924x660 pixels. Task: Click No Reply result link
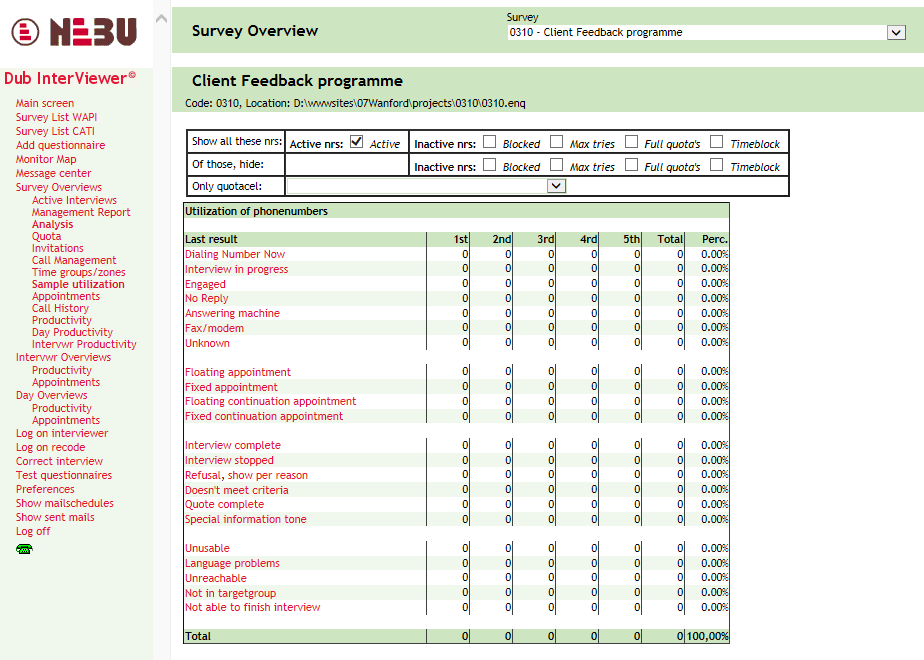(206, 298)
